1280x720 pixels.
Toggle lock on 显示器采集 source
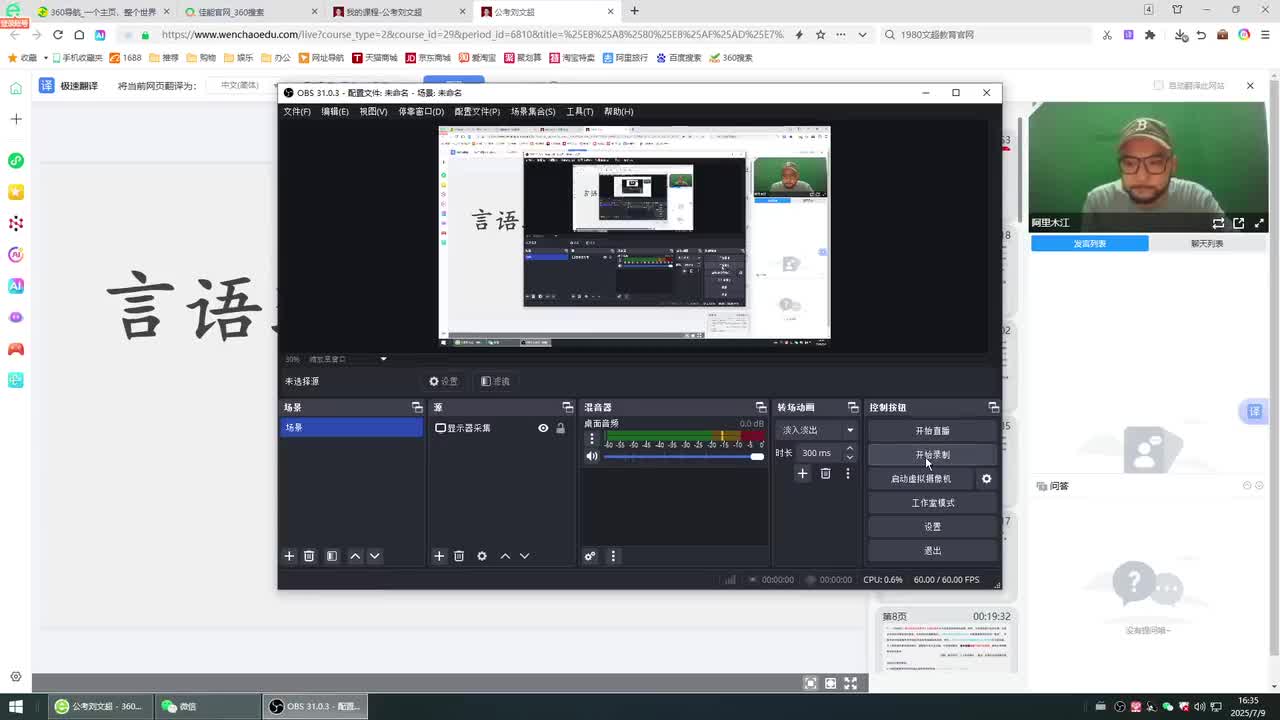tap(560, 428)
